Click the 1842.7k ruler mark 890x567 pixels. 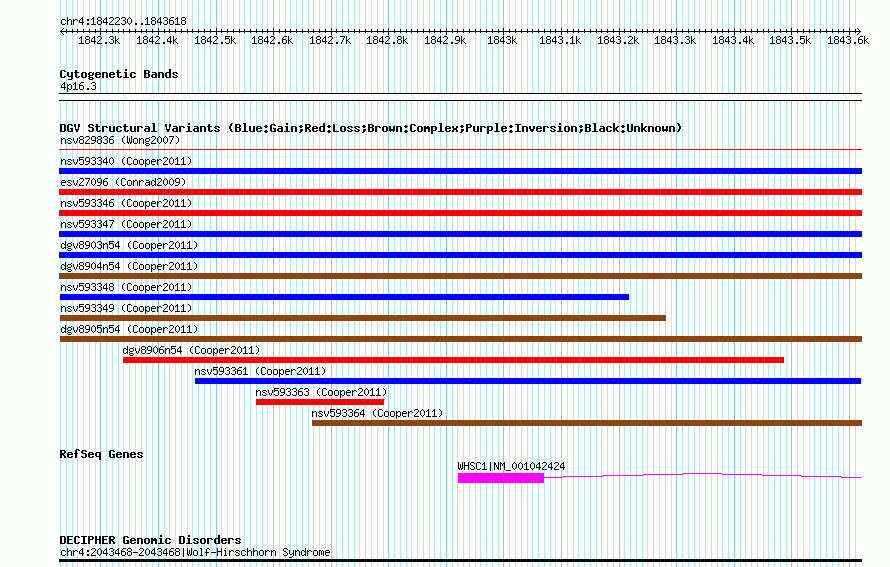[330, 40]
